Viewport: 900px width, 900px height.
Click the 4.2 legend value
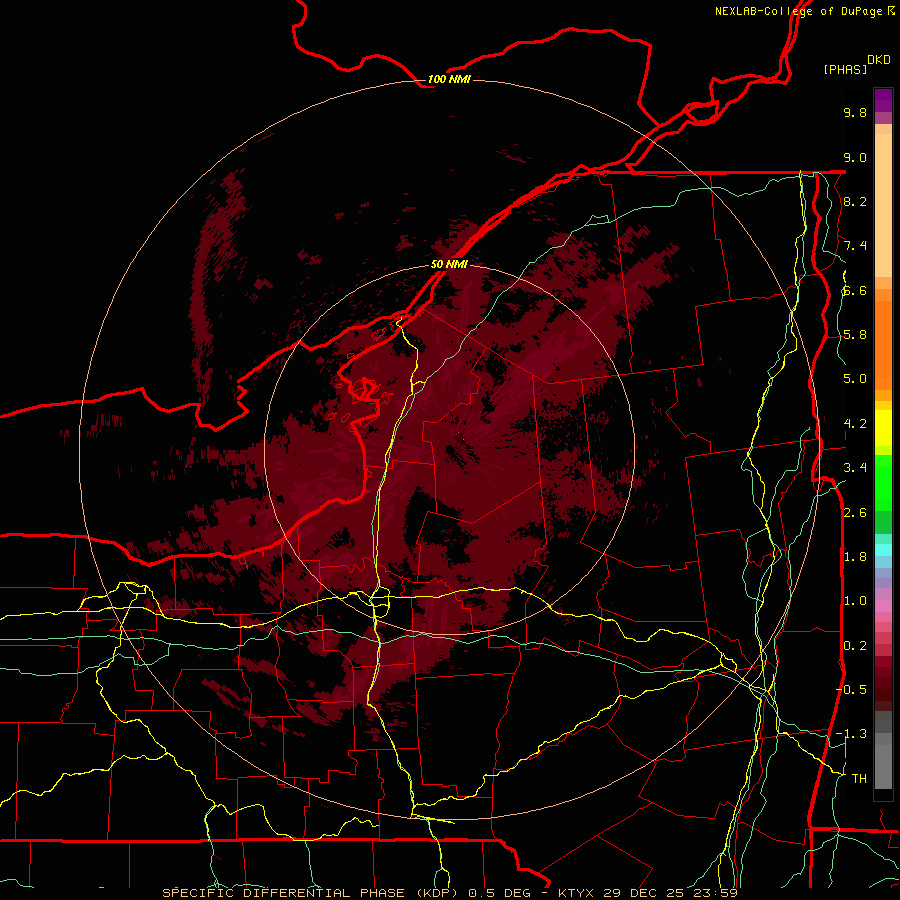click(855, 424)
